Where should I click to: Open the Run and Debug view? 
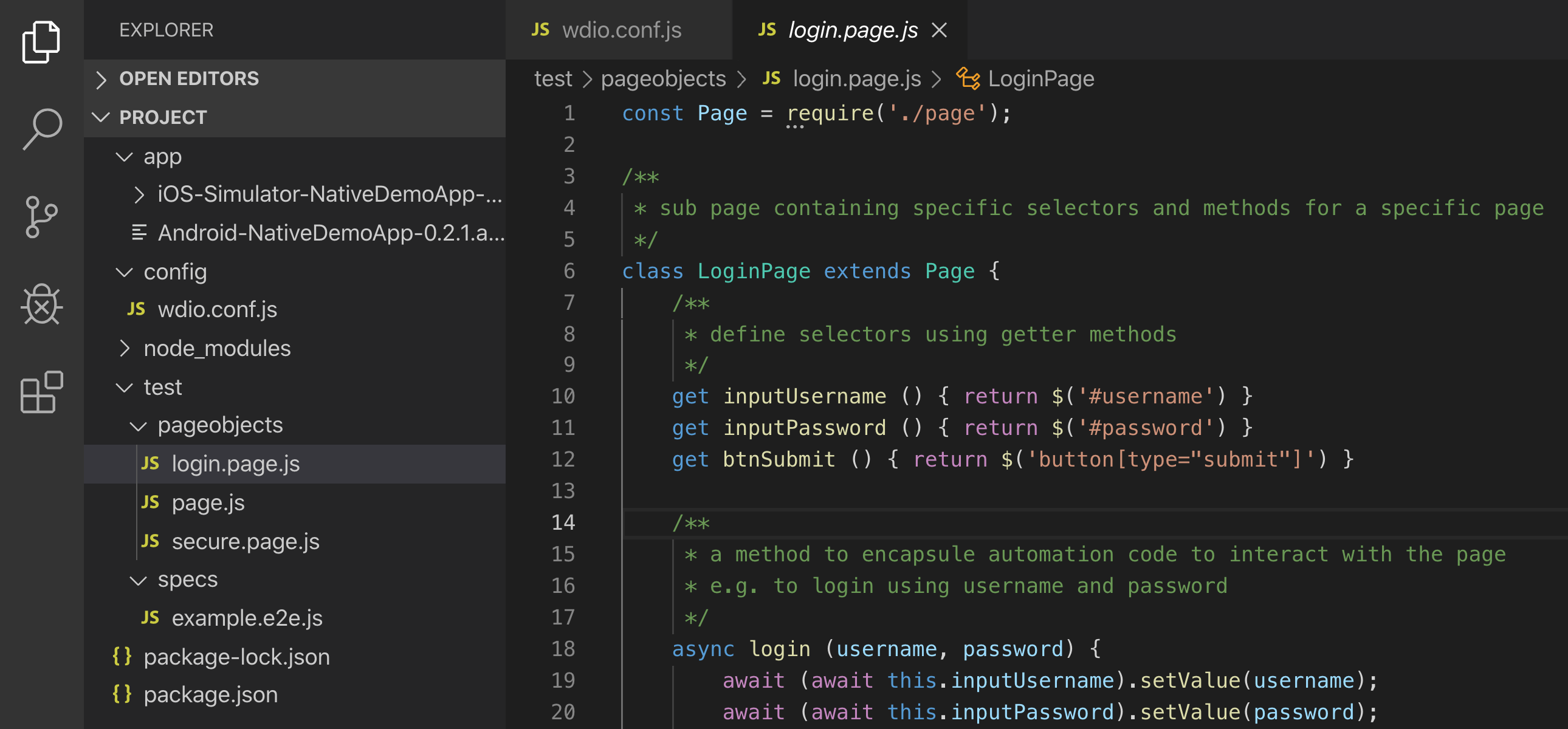tap(41, 304)
